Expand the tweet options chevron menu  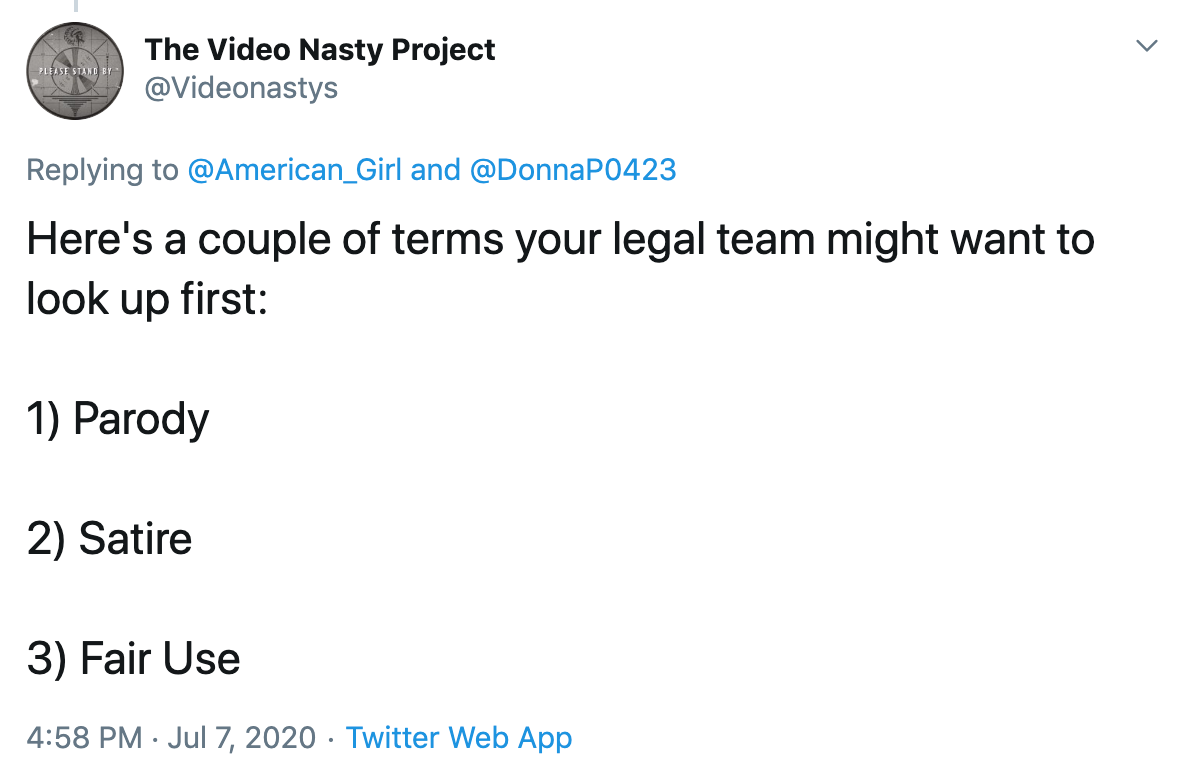[x=1146, y=46]
